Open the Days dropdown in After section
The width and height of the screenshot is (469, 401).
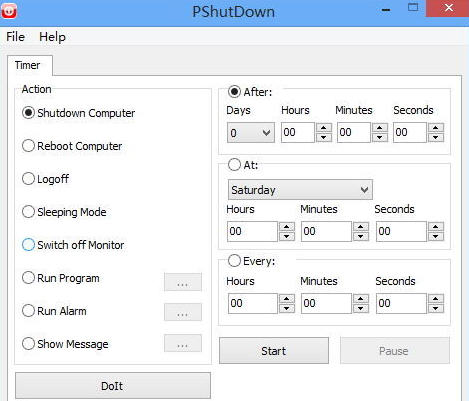click(251, 133)
